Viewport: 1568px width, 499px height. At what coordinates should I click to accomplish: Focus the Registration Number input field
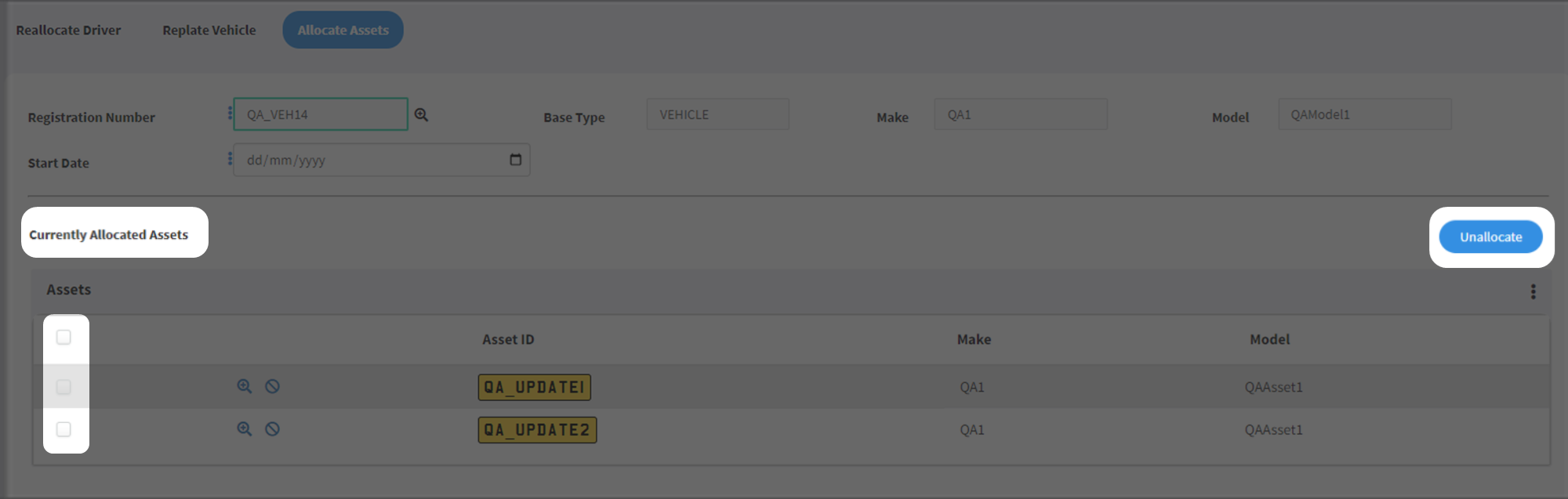pyautogui.click(x=321, y=114)
